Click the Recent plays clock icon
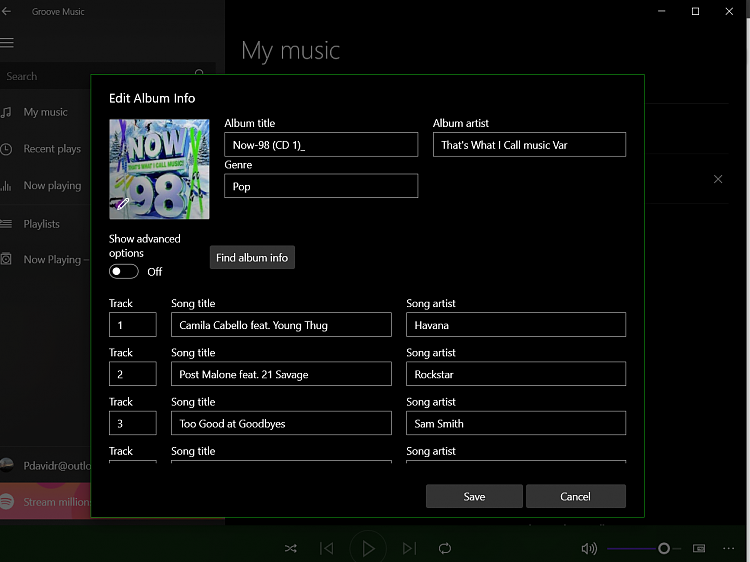Viewport: 750px width, 562px height. click(6, 149)
